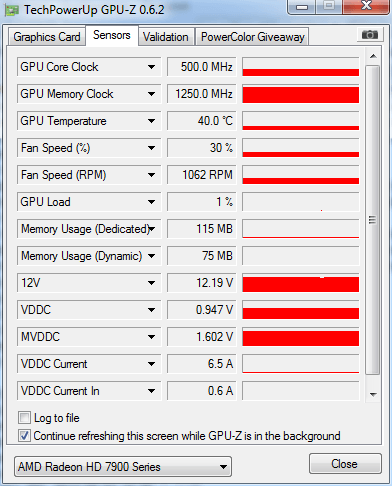The height and width of the screenshot is (486, 392).
Task: Open the PowerColor Giveaway tab
Action: (x=253, y=37)
